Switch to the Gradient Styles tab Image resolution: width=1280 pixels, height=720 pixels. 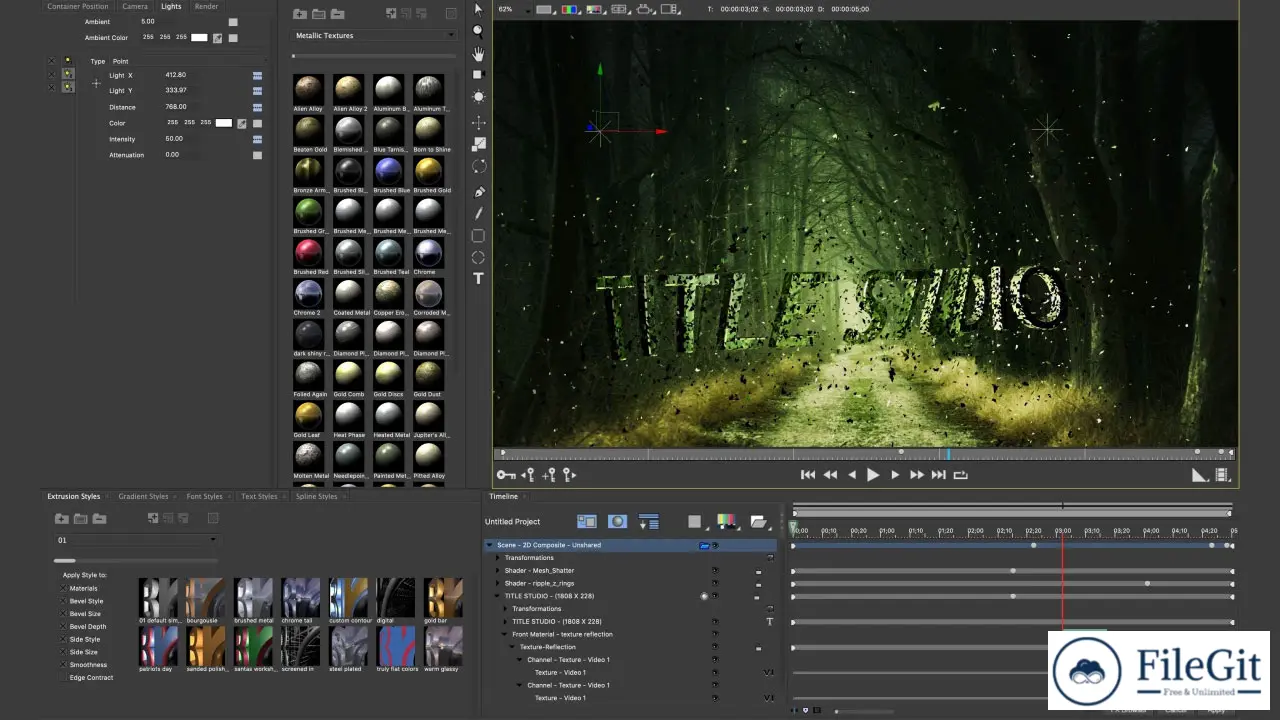point(143,496)
